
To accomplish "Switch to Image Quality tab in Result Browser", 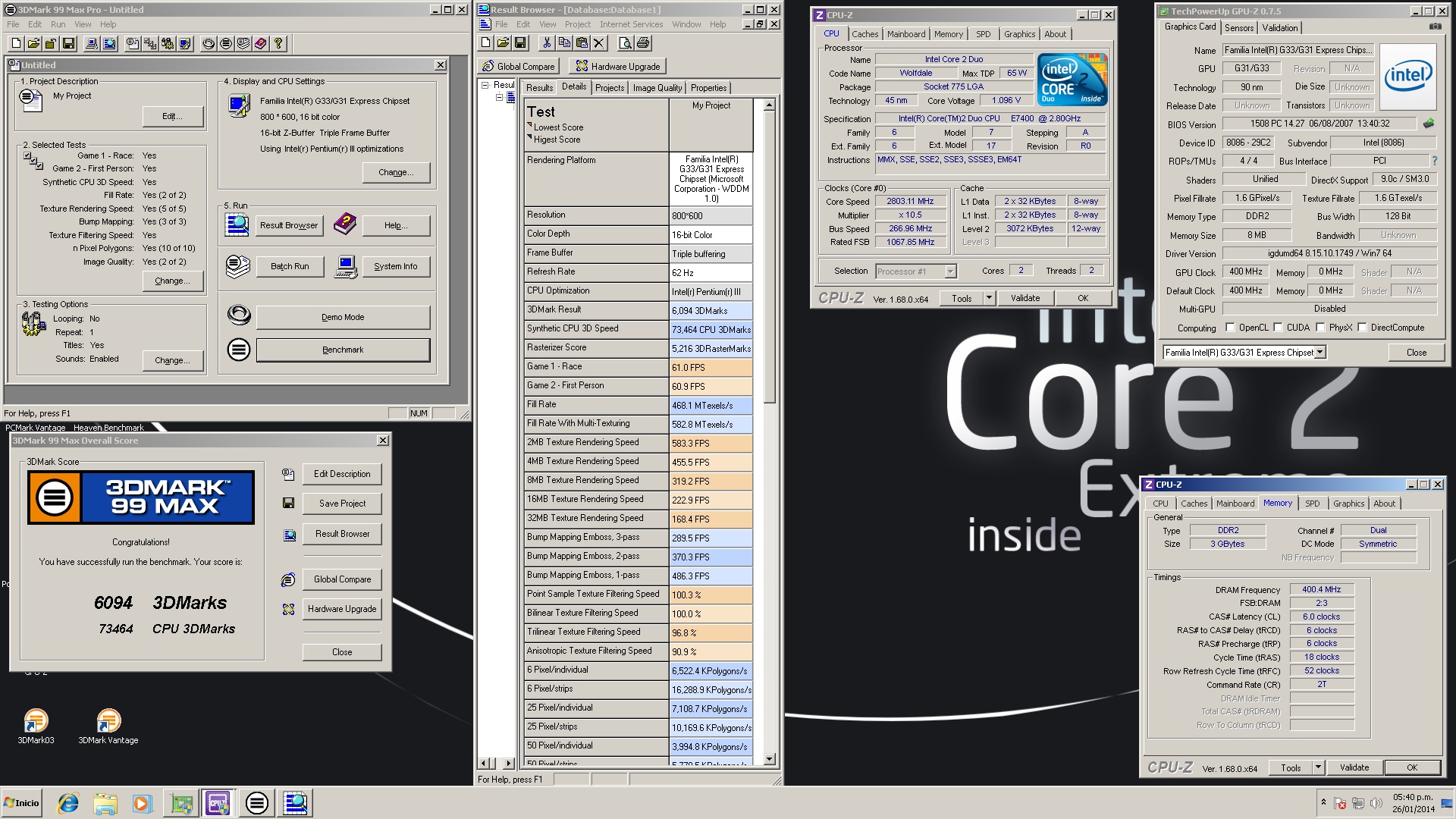I will [657, 88].
